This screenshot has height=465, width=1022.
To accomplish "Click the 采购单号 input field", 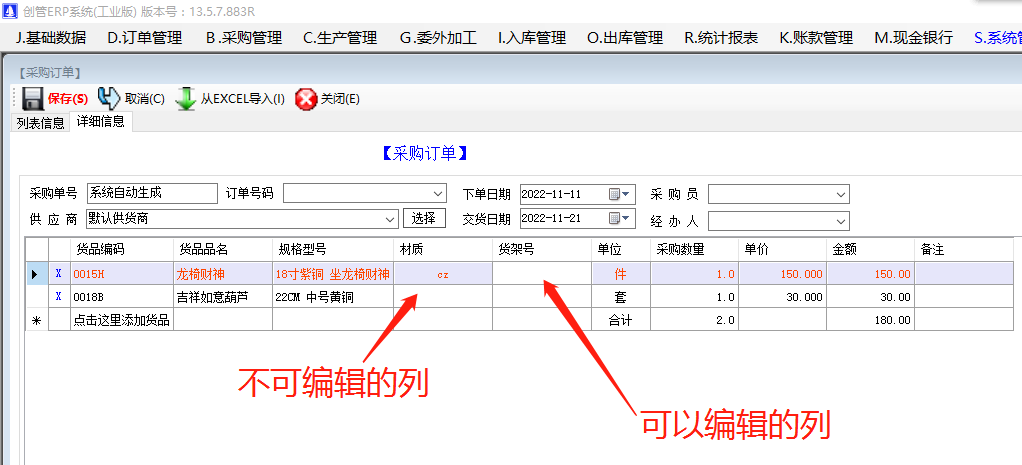I will click(x=152, y=193).
